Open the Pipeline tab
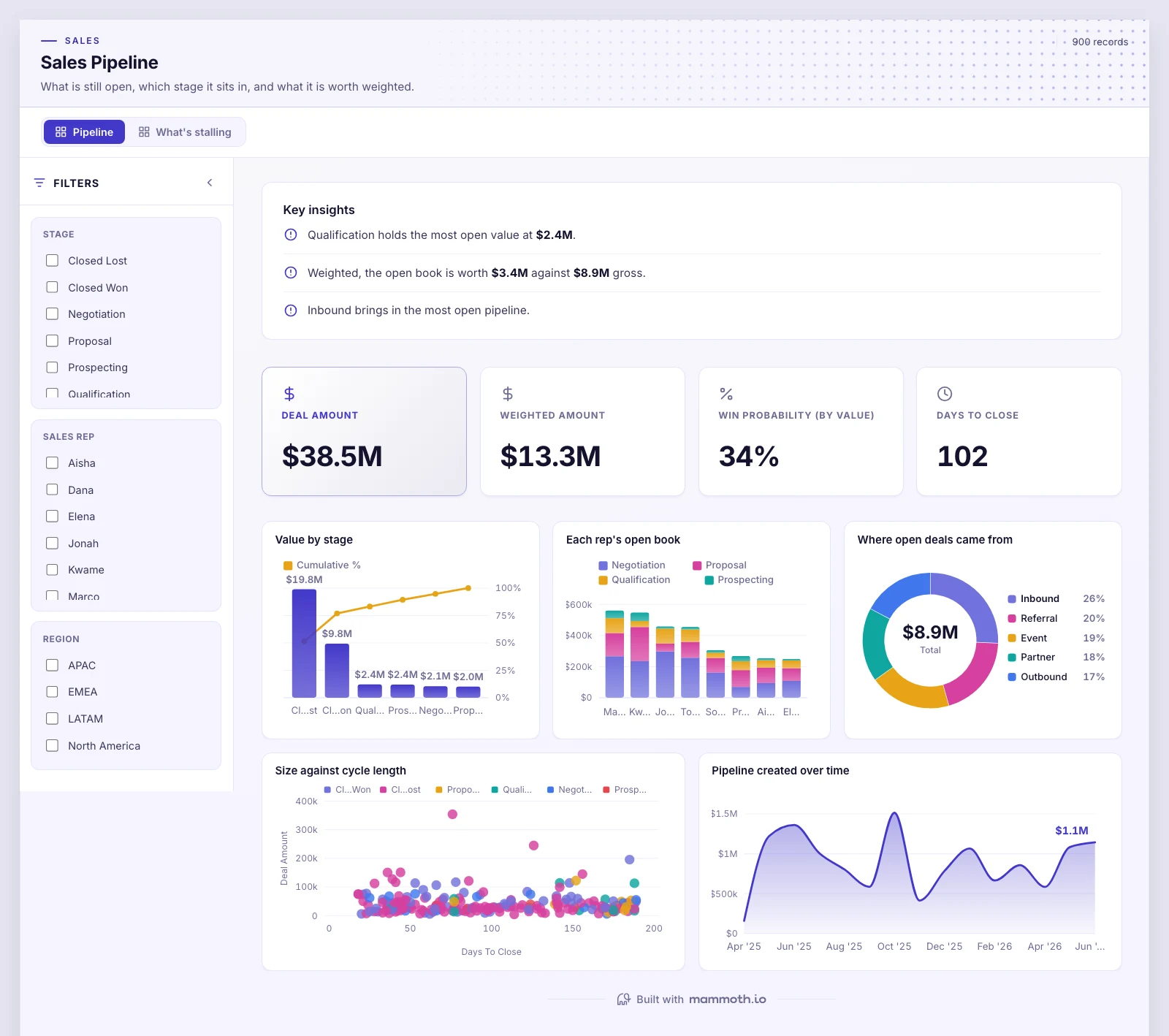The width and height of the screenshot is (1169, 1036). click(x=85, y=132)
